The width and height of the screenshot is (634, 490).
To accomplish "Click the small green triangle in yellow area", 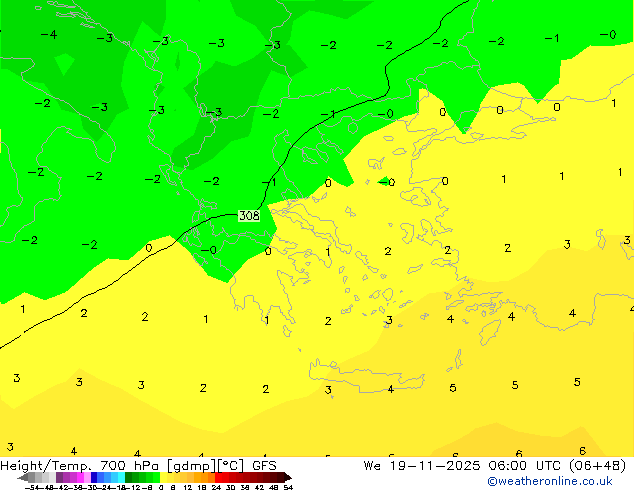I will tap(384, 180).
